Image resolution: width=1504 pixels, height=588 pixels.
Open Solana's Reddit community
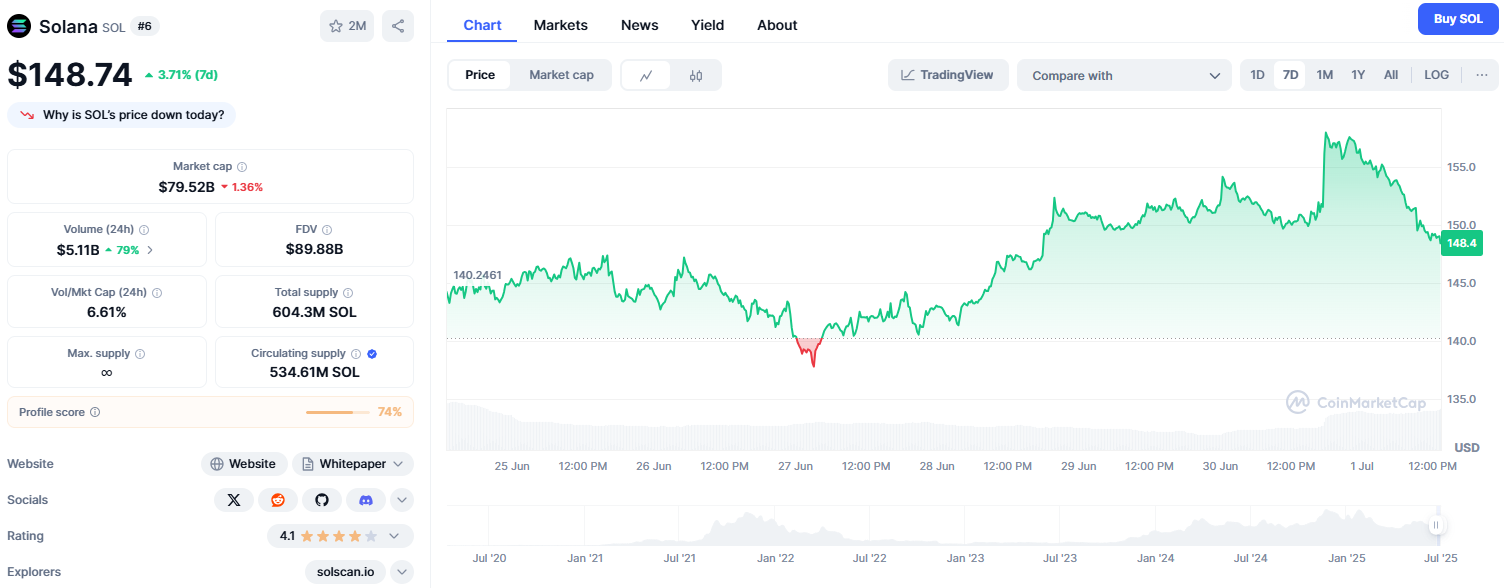coord(278,500)
